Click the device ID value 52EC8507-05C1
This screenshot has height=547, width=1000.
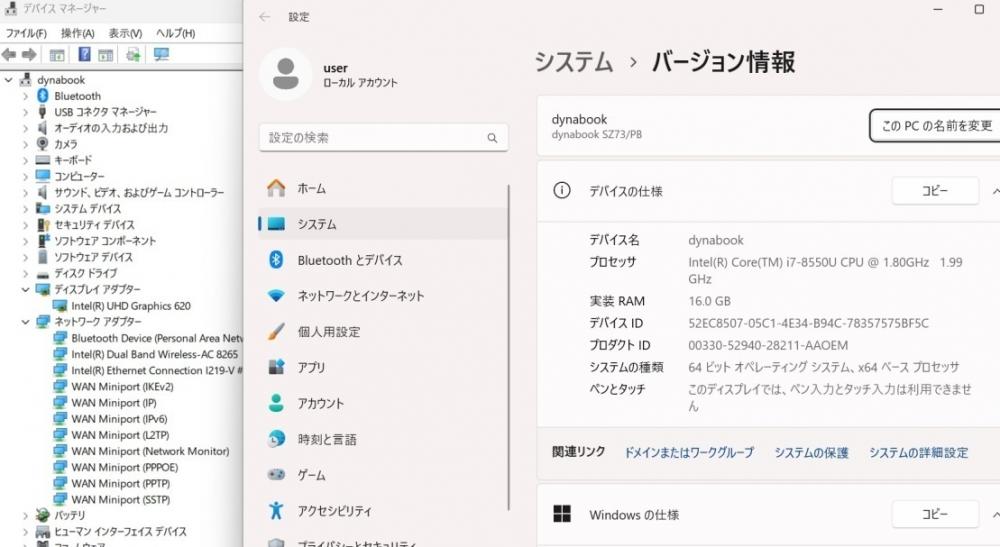click(808, 323)
